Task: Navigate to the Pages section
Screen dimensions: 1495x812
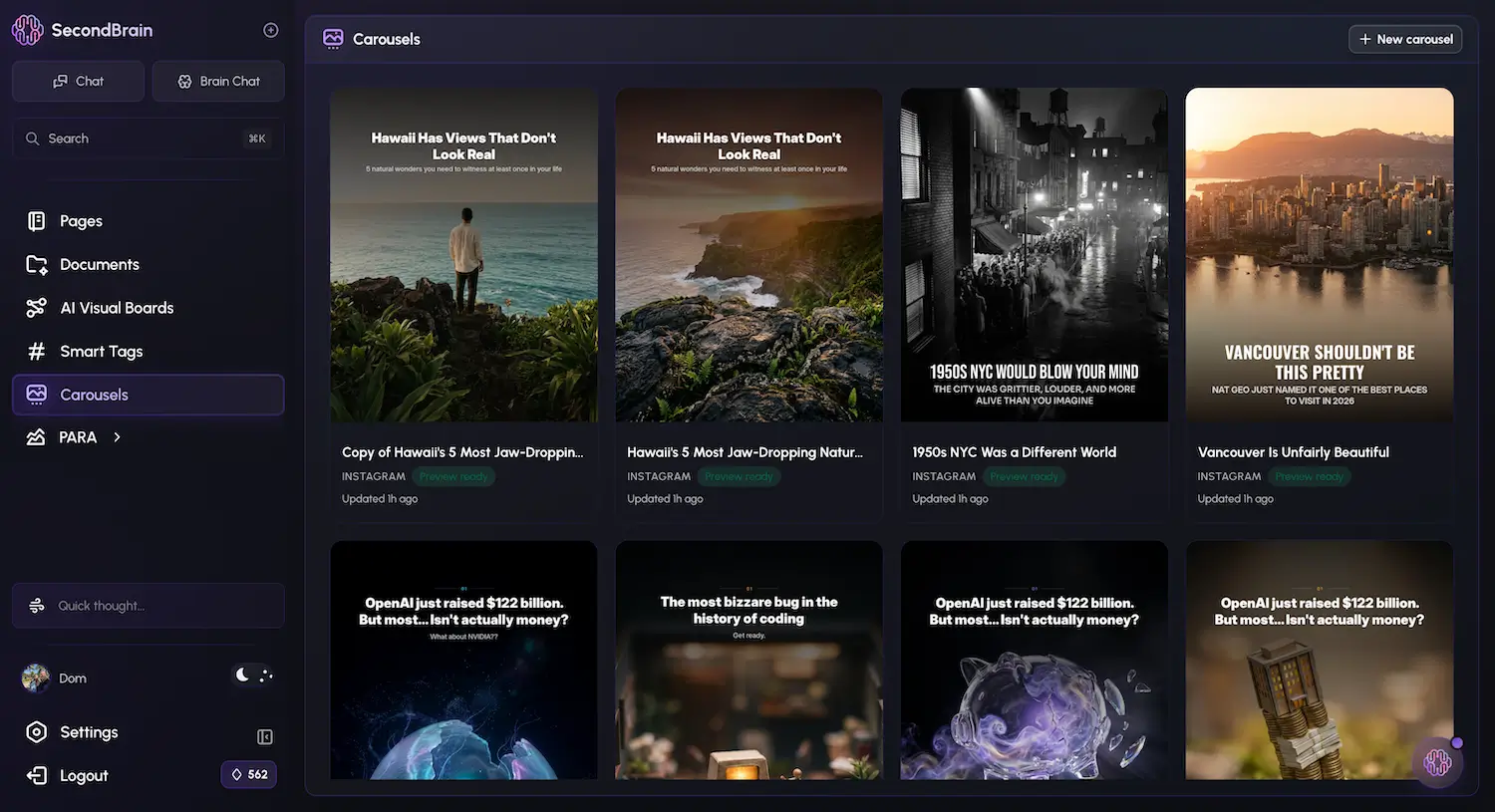Action: (80, 220)
